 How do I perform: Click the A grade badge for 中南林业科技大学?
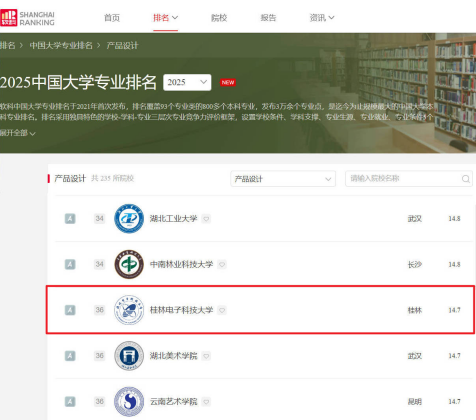(x=70, y=264)
